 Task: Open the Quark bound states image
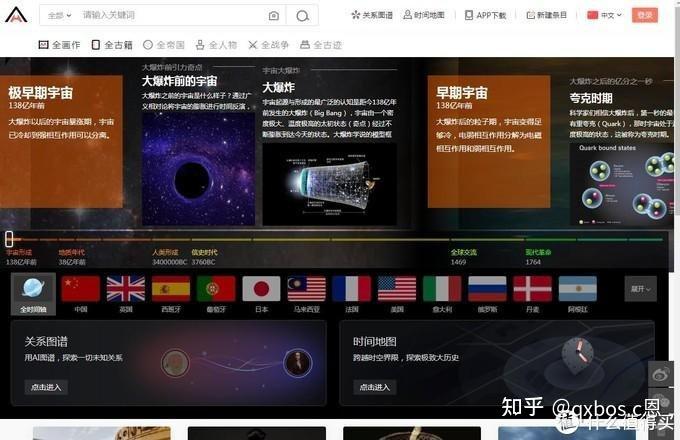coord(622,184)
